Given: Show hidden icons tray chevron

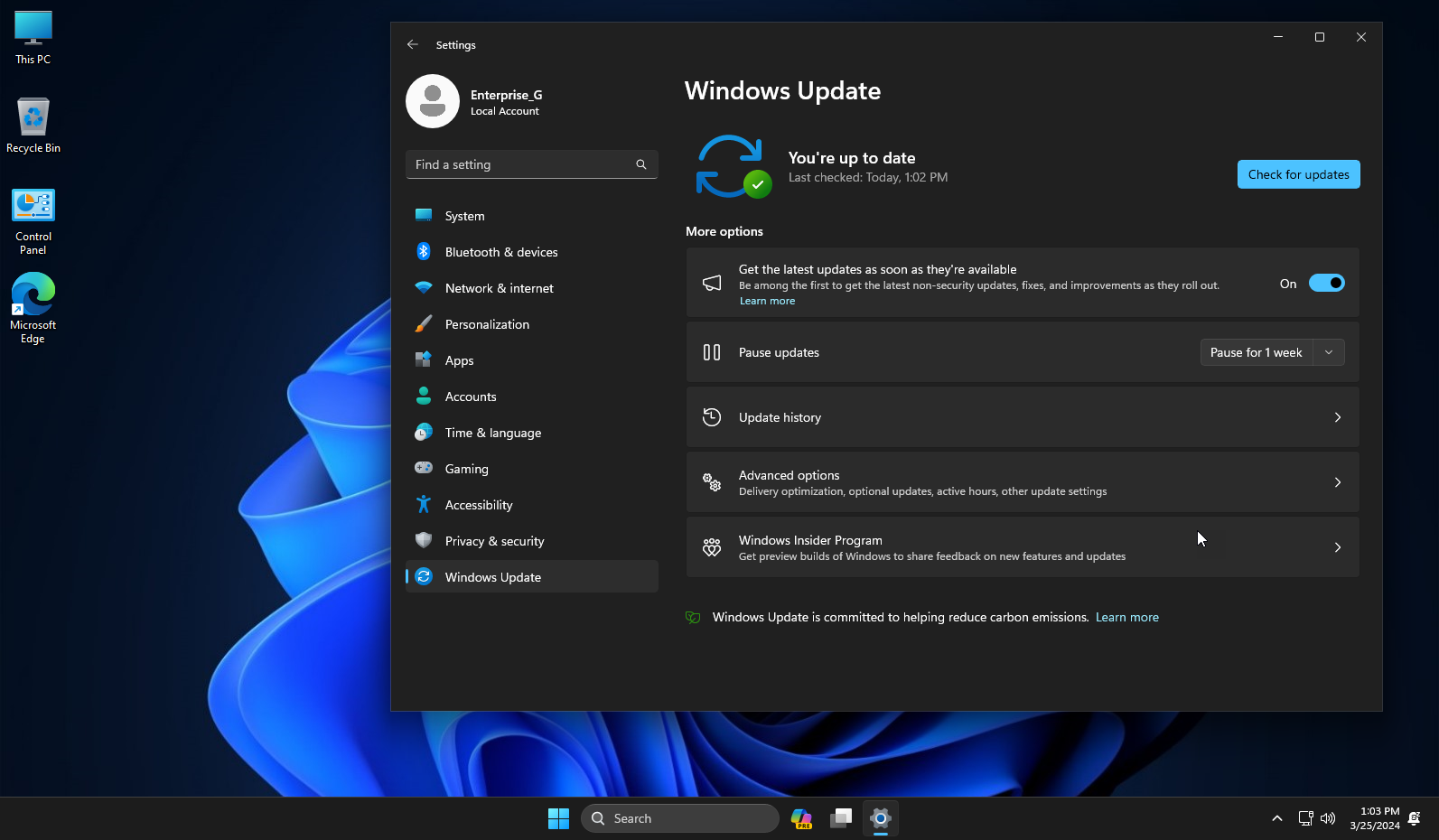Looking at the screenshot, I should coord(1277,818).
